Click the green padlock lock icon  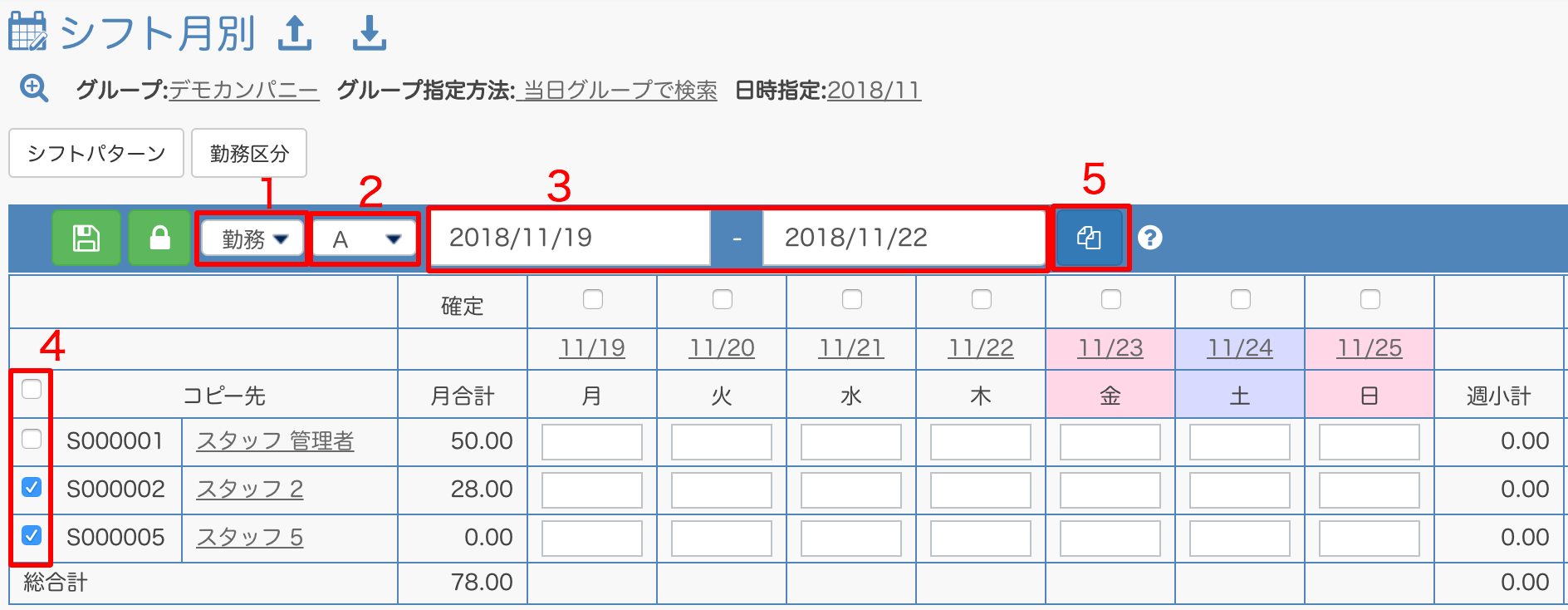point(159,238)
